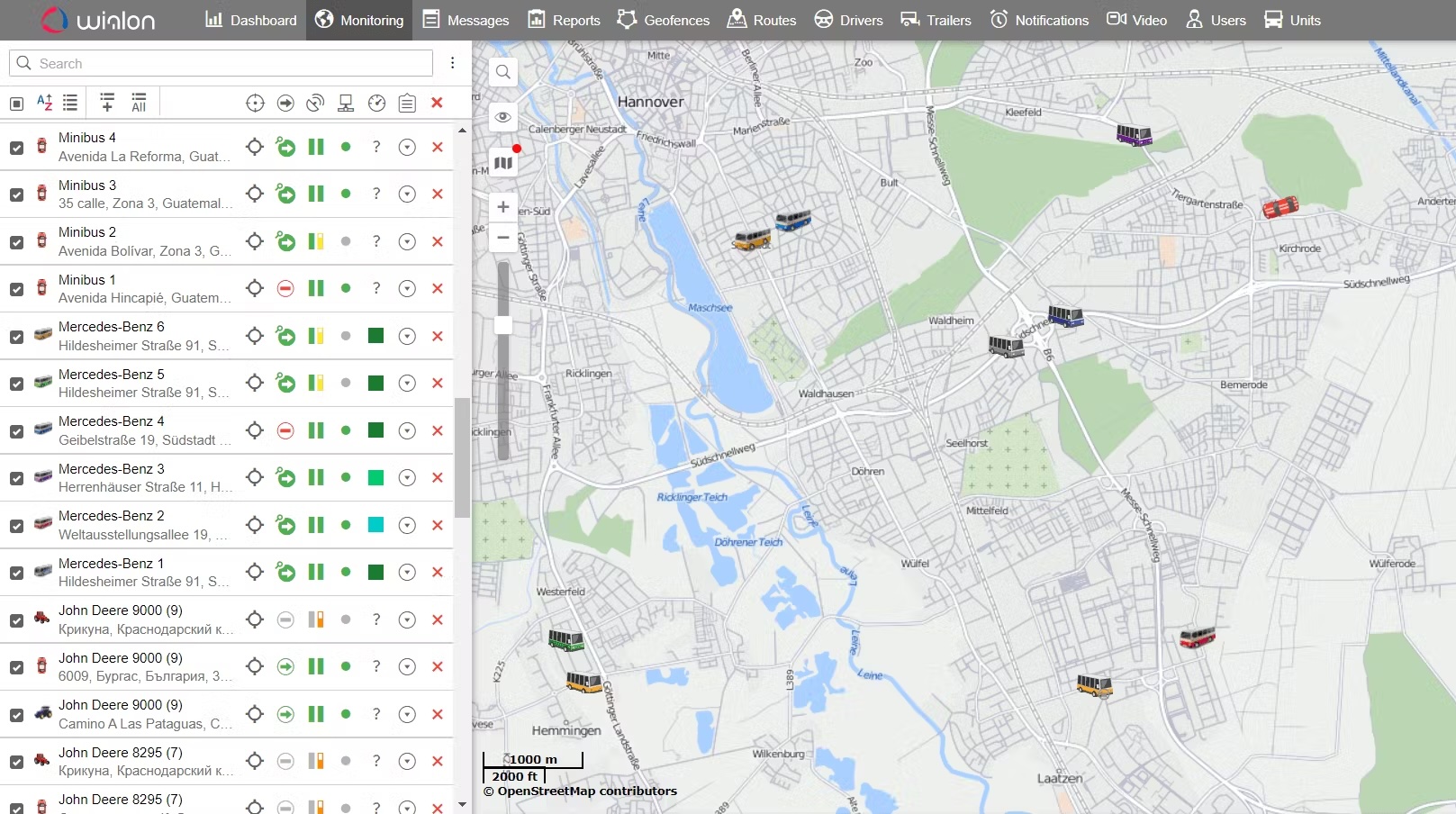Switch to the Messages tab
The image size is (1456, 814).
[x=466, y=20]
